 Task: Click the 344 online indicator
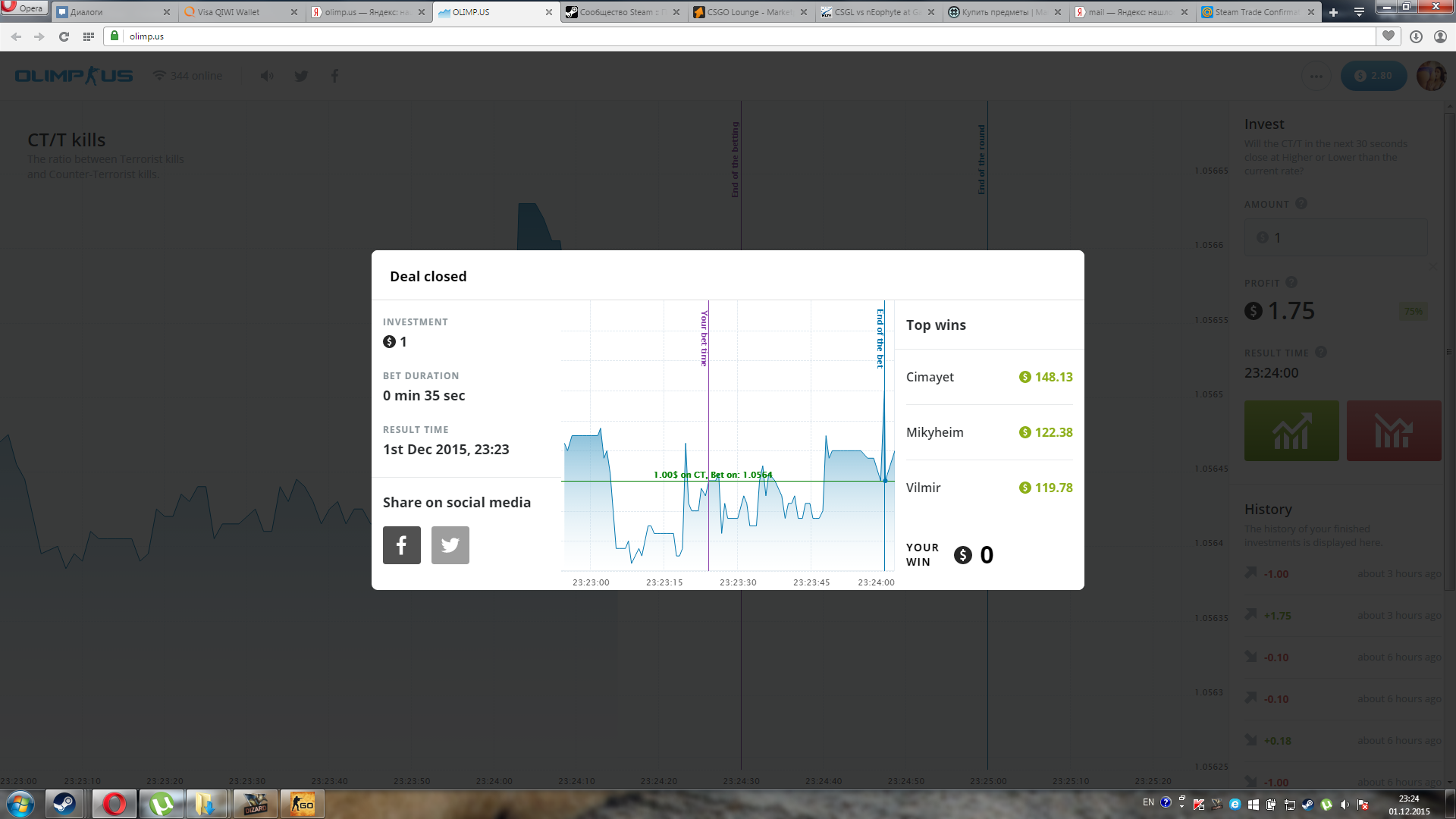187,76
